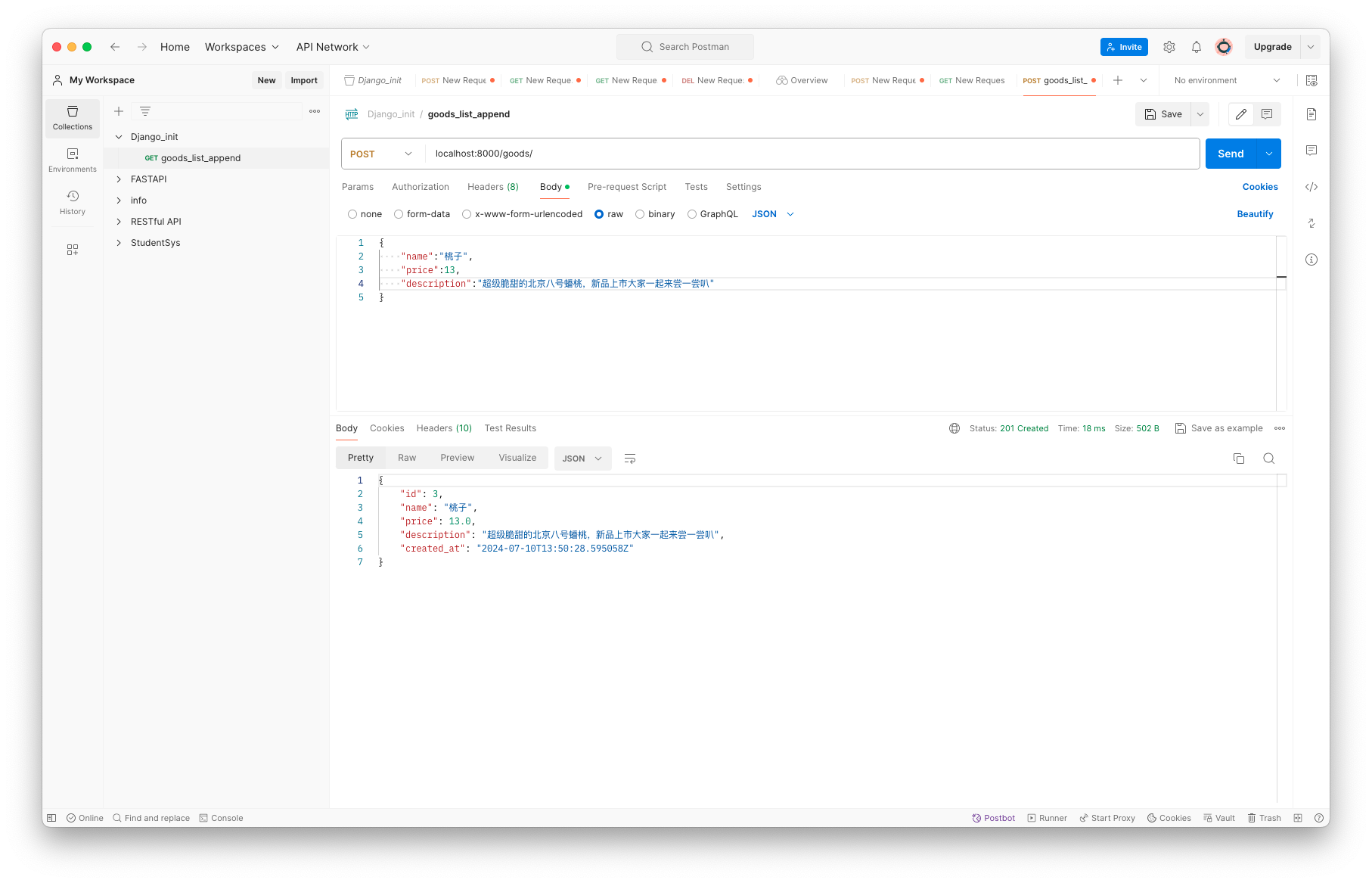
Task: Toggle the sidebar visibility in status bar
Action: coord(51,818)
